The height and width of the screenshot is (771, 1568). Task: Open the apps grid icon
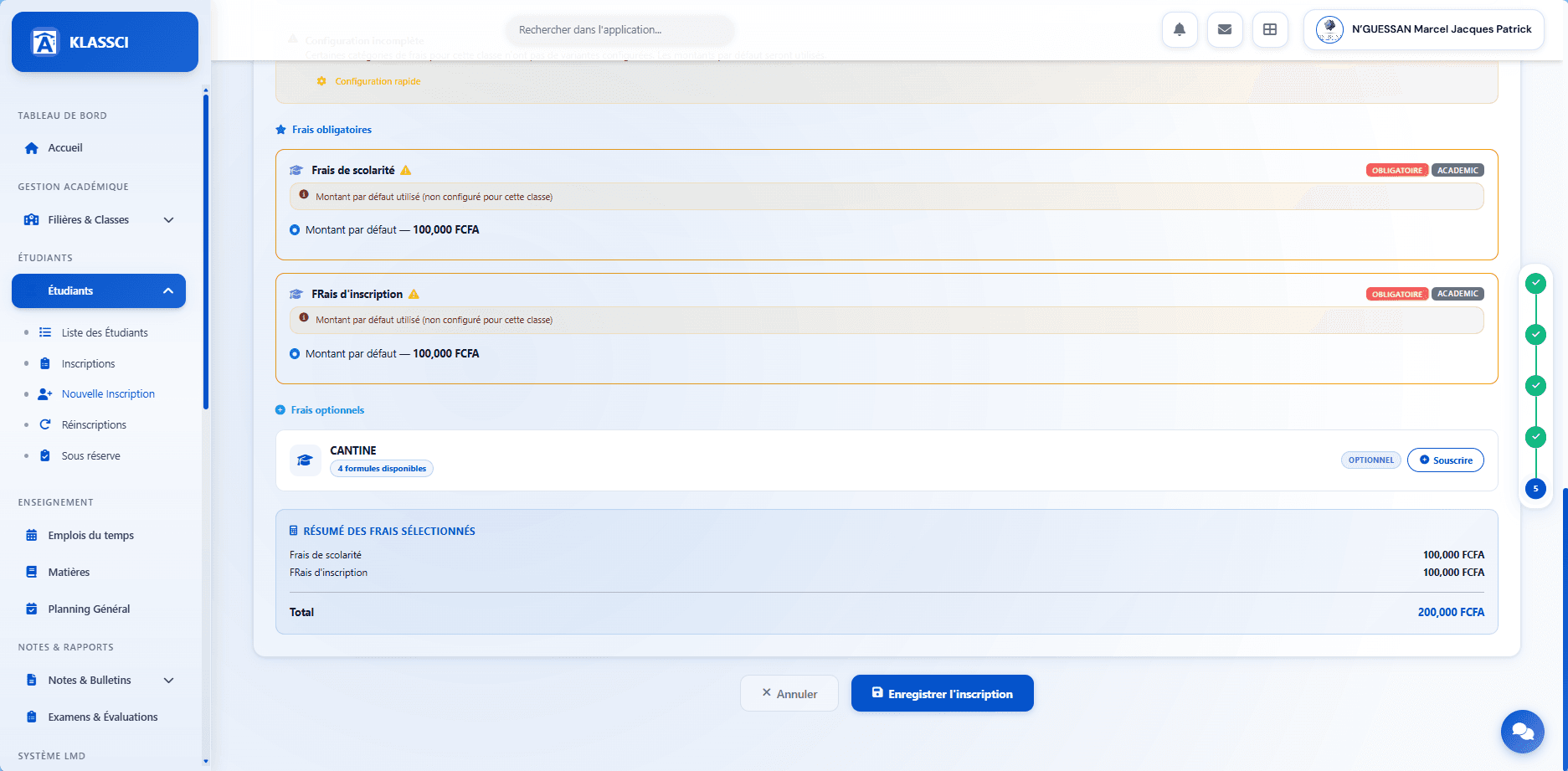coord(1270,29)
